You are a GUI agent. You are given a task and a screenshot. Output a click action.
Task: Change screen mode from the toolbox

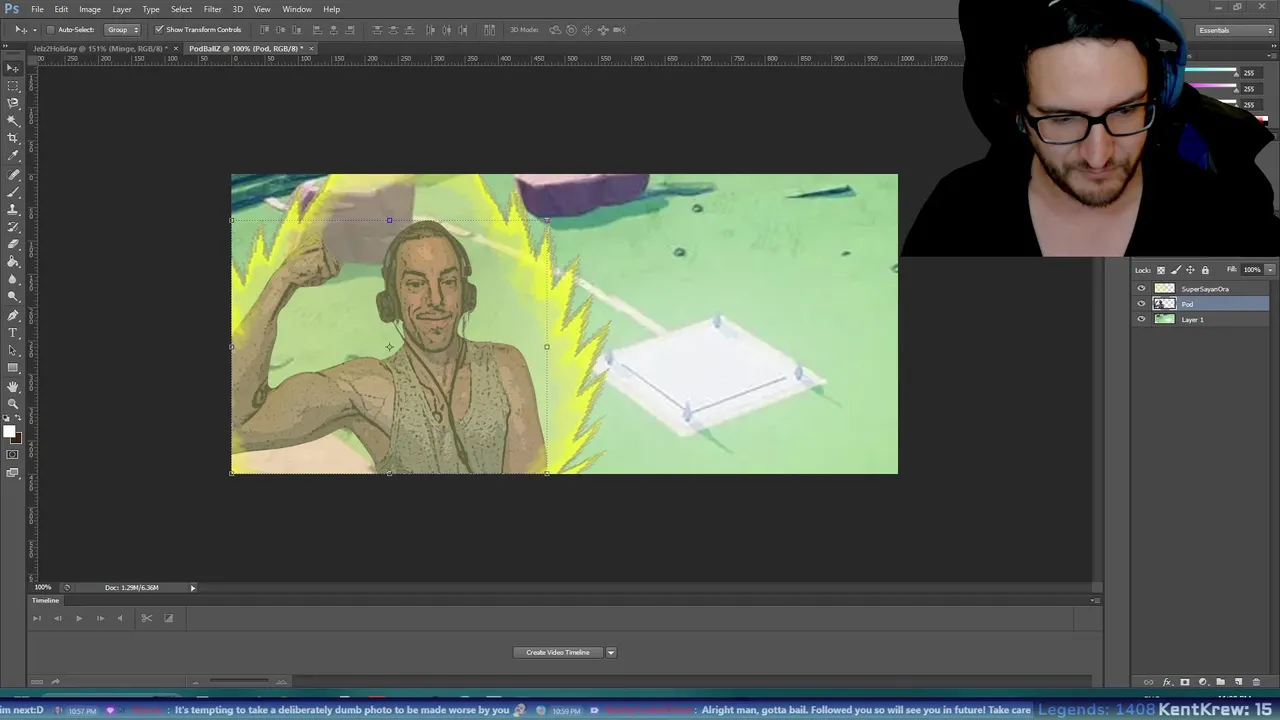coord(13,473)
